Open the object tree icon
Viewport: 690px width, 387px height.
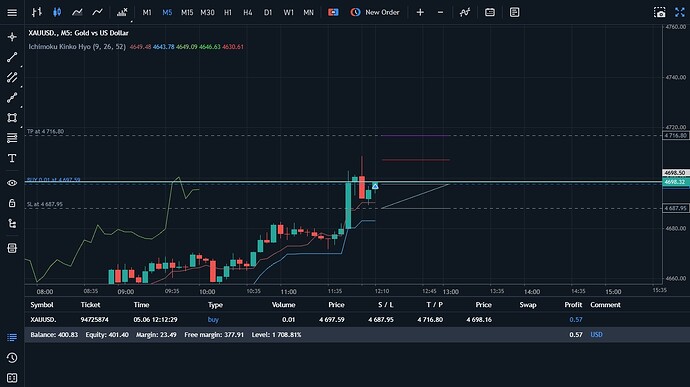pyautogui.click(x=12, y=224)
